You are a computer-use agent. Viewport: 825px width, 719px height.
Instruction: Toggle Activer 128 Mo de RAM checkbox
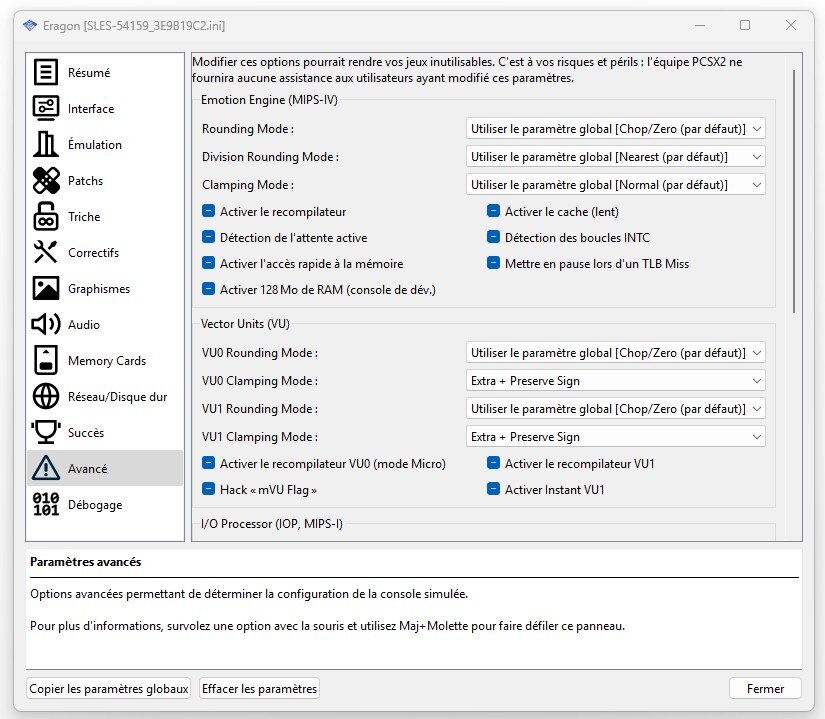(209, 290)
